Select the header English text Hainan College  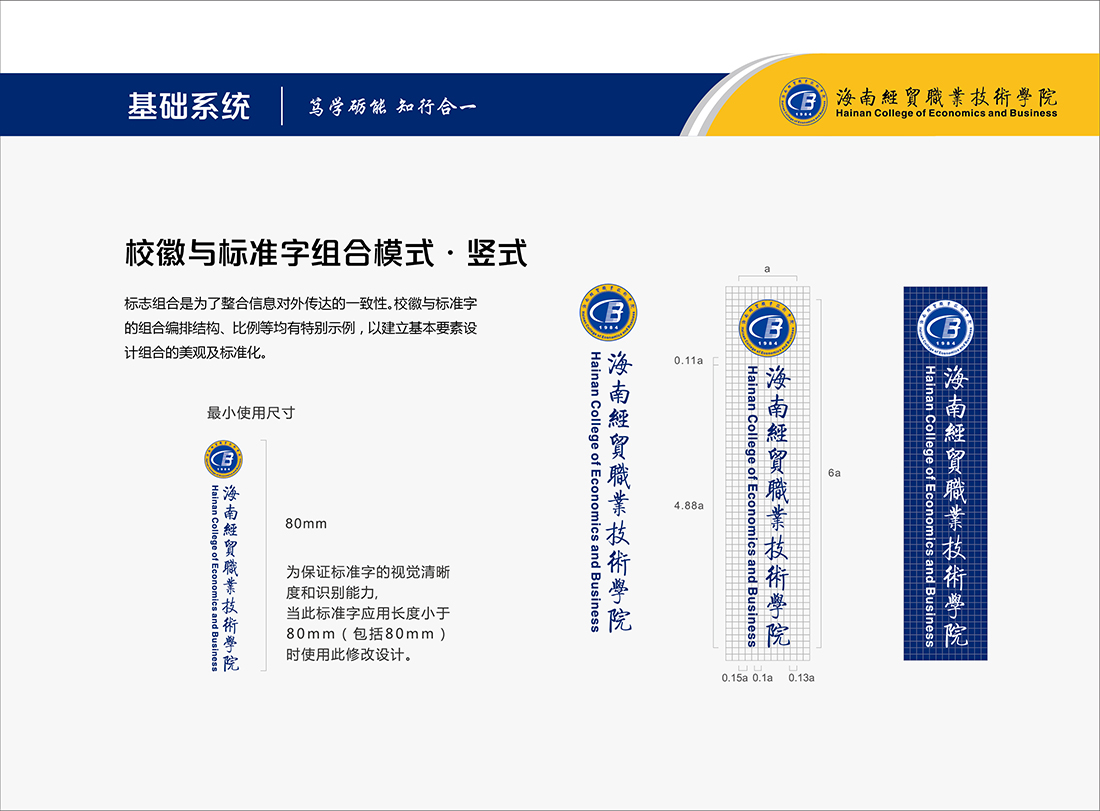point(946,113)
